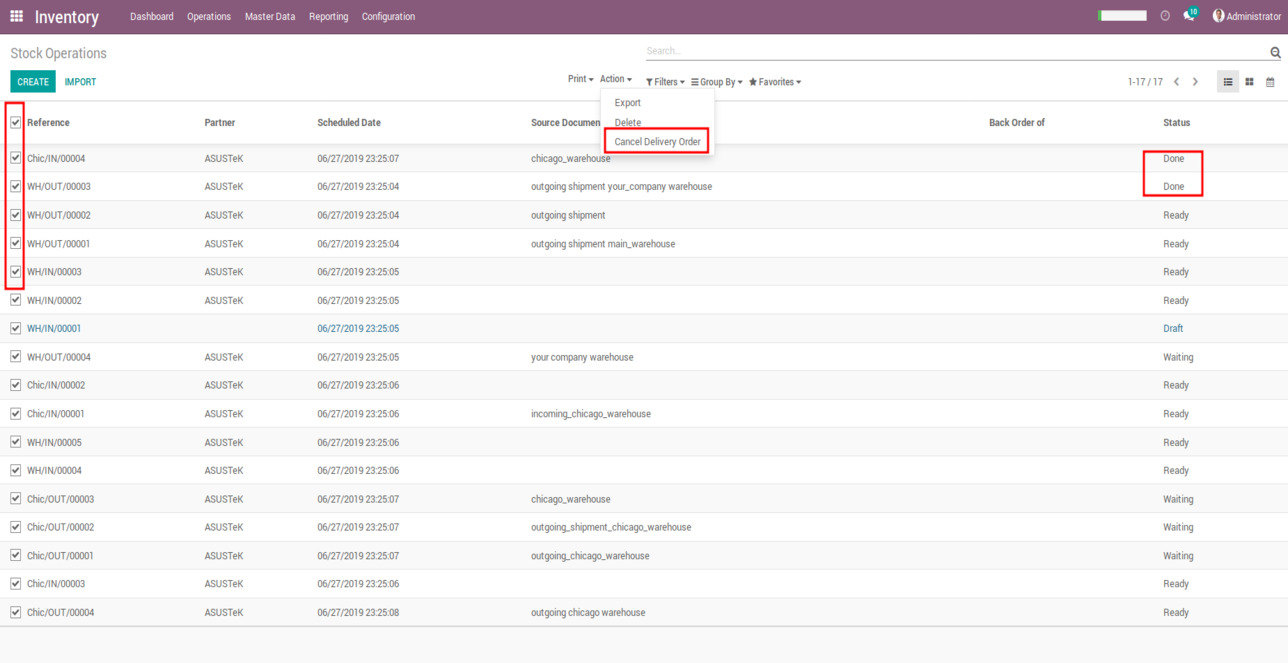This screenshot has width=1288, height=663.
Task: Click the CREATE button
Action: click(x=33, y=82)
